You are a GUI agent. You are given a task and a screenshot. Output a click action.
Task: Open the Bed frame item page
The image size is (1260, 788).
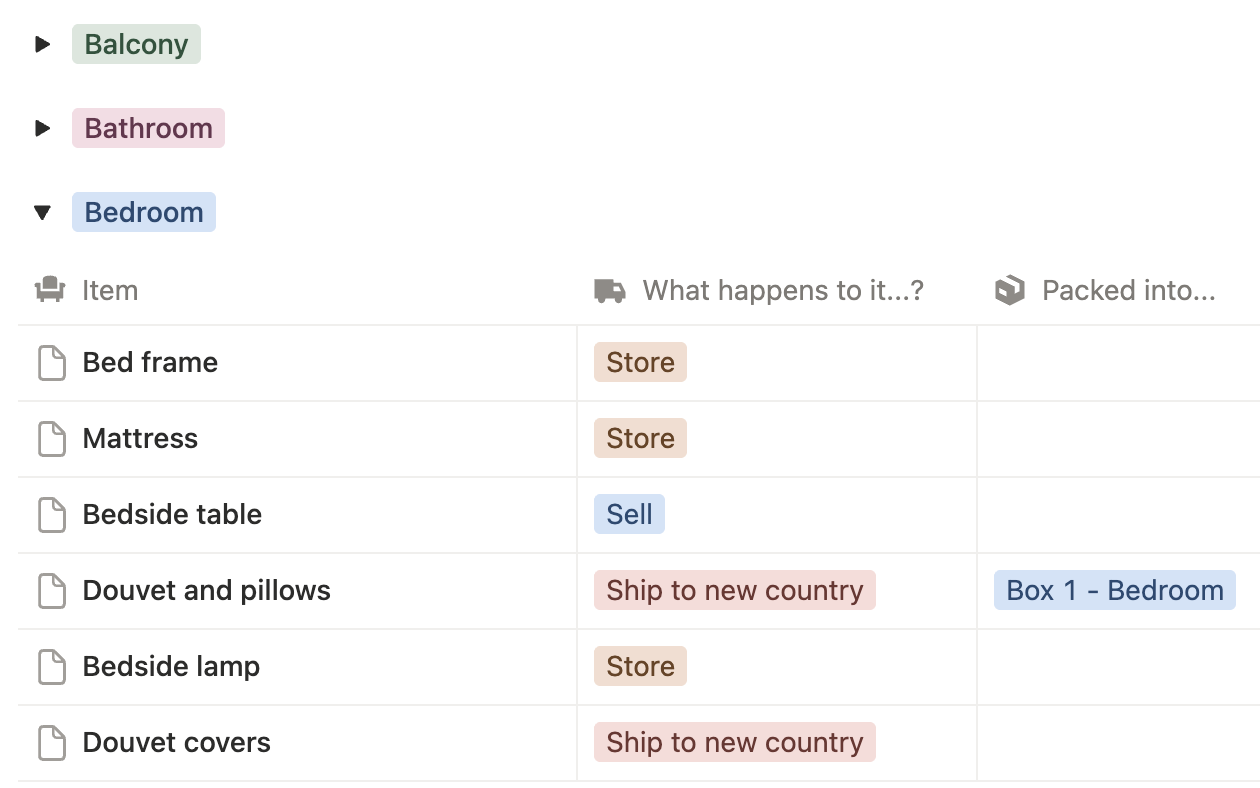(x=150, y=362)
